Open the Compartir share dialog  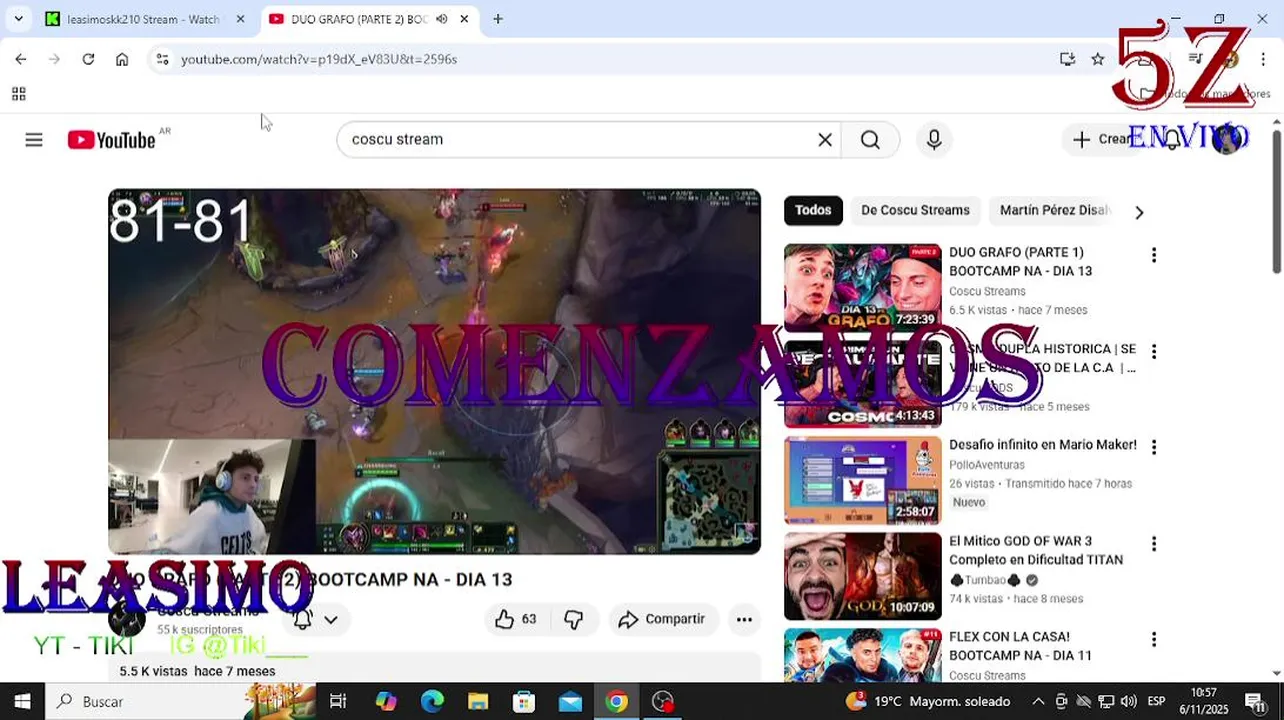662,619
